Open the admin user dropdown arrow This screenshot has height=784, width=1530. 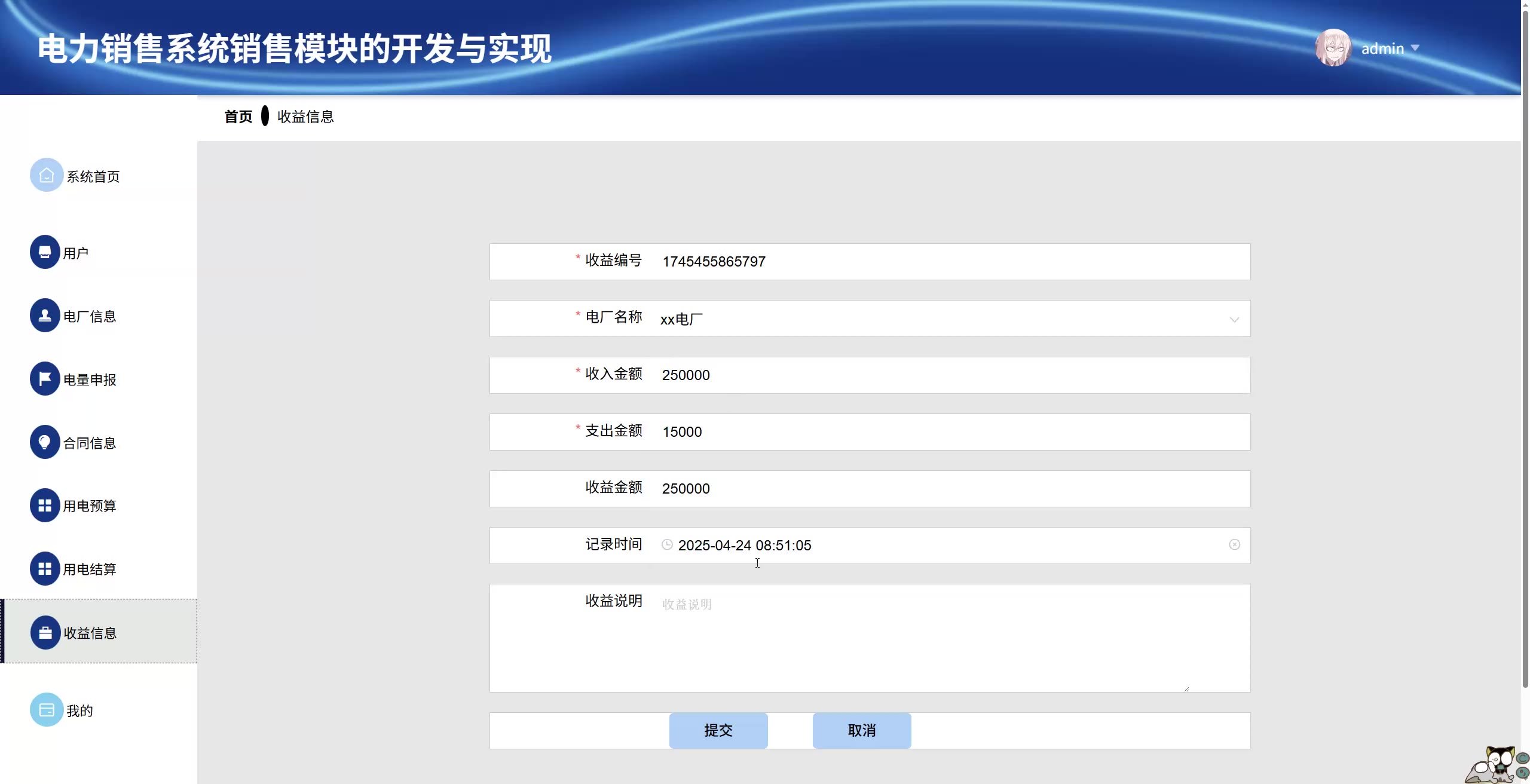[x=1415, y=48]
